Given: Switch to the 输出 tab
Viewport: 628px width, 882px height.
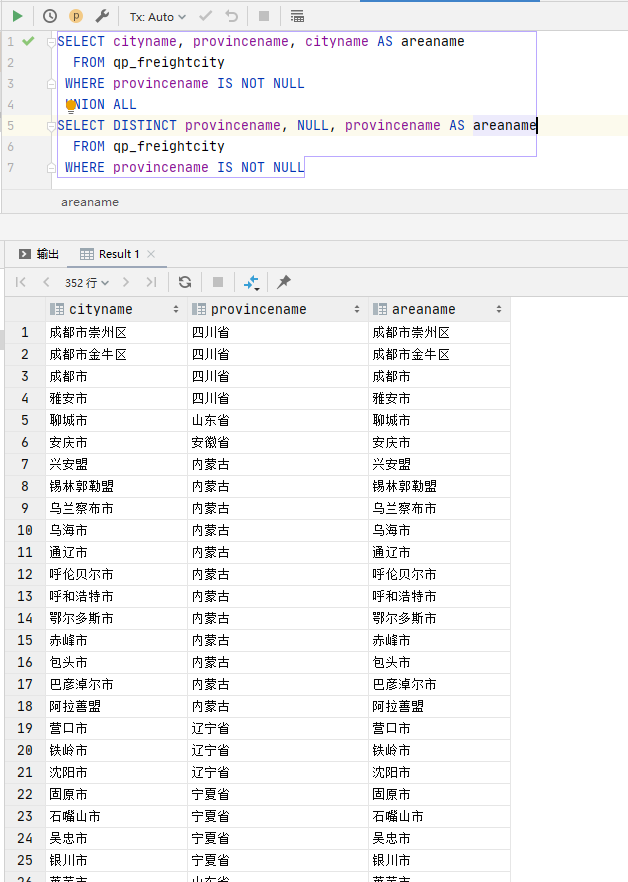Looking at the screenshot, I should point(39,254).
